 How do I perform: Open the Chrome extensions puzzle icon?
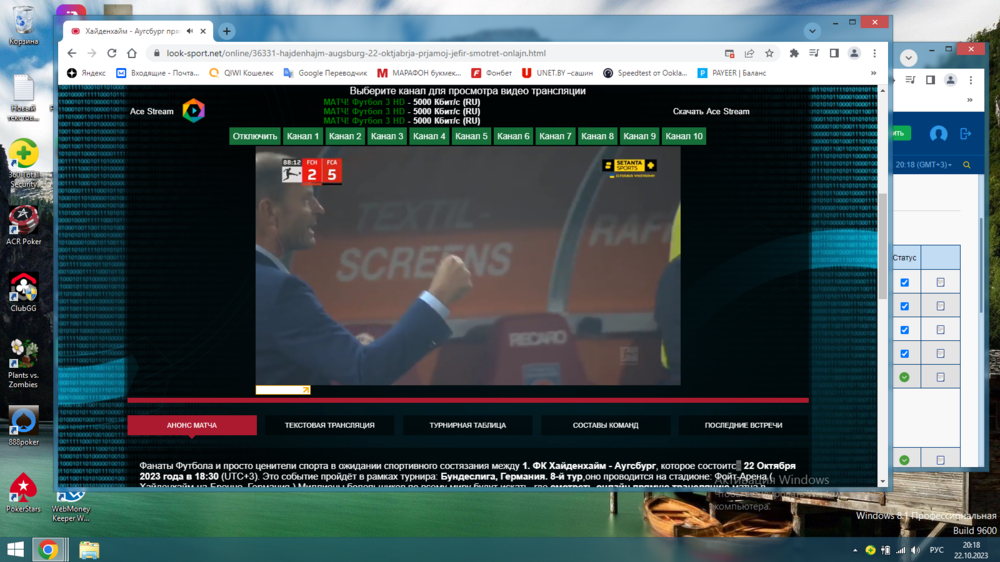pos(794,54)
